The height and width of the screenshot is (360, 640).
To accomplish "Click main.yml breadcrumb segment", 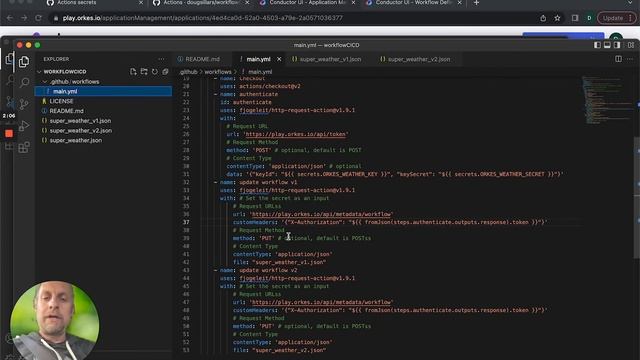I will click(x=260, y=72).
